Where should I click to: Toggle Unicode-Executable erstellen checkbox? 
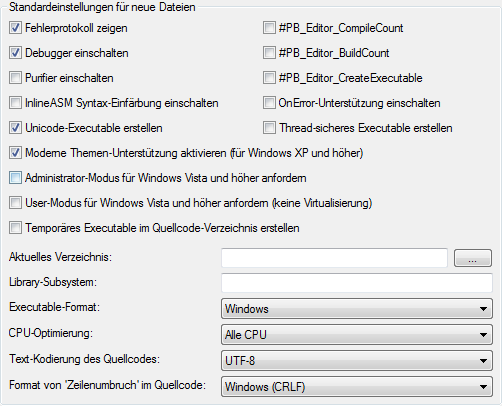pyautogui.click(x=15, y=128)
